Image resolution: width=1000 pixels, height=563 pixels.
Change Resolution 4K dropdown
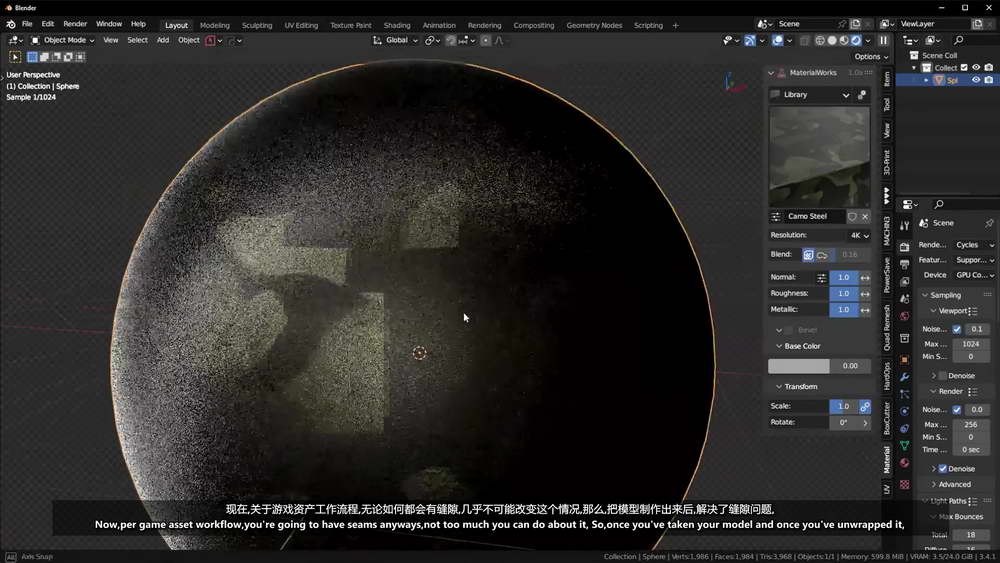(859, 235)
